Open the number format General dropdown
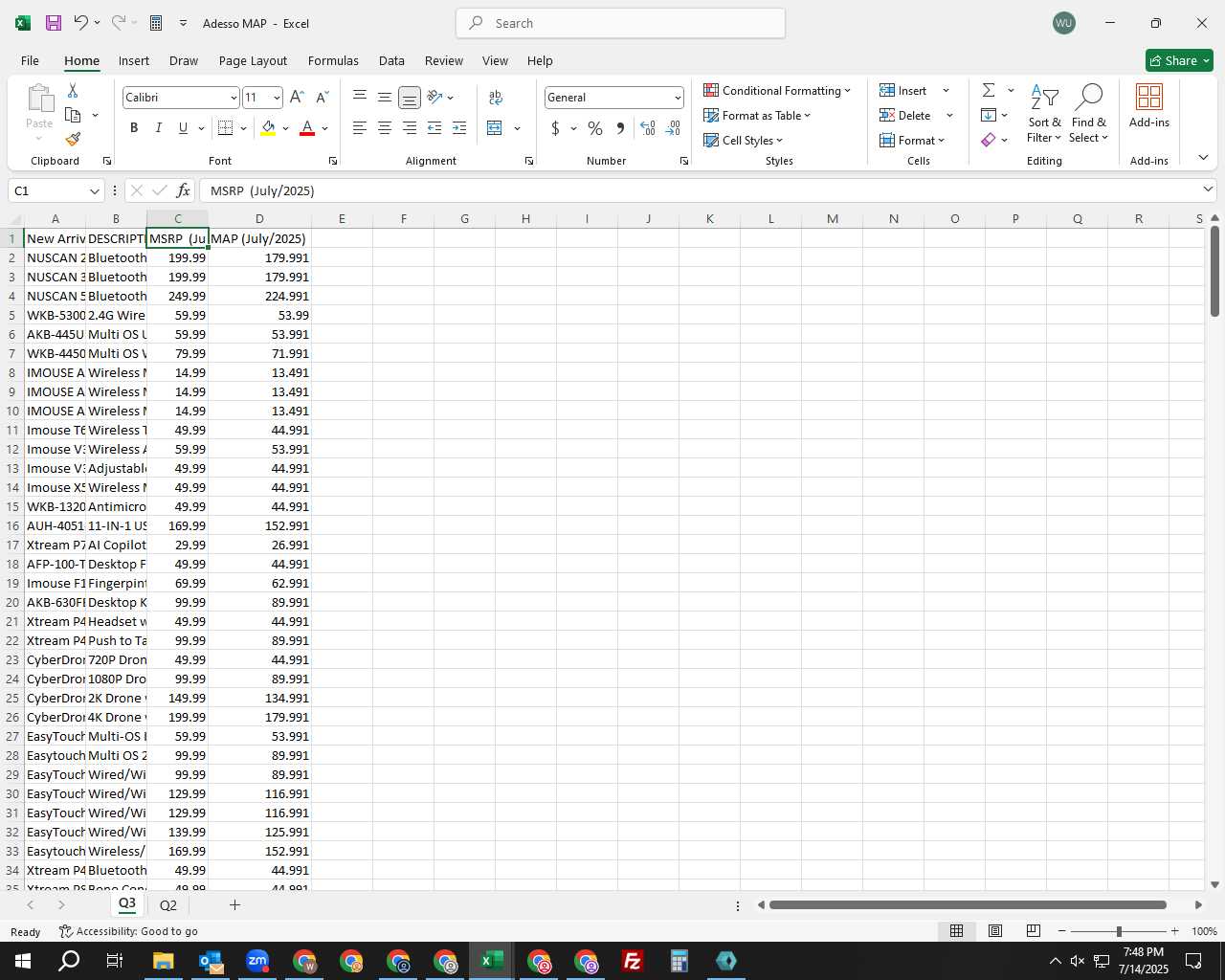Screen dimensions: 1225x980 tap(678, 98)
